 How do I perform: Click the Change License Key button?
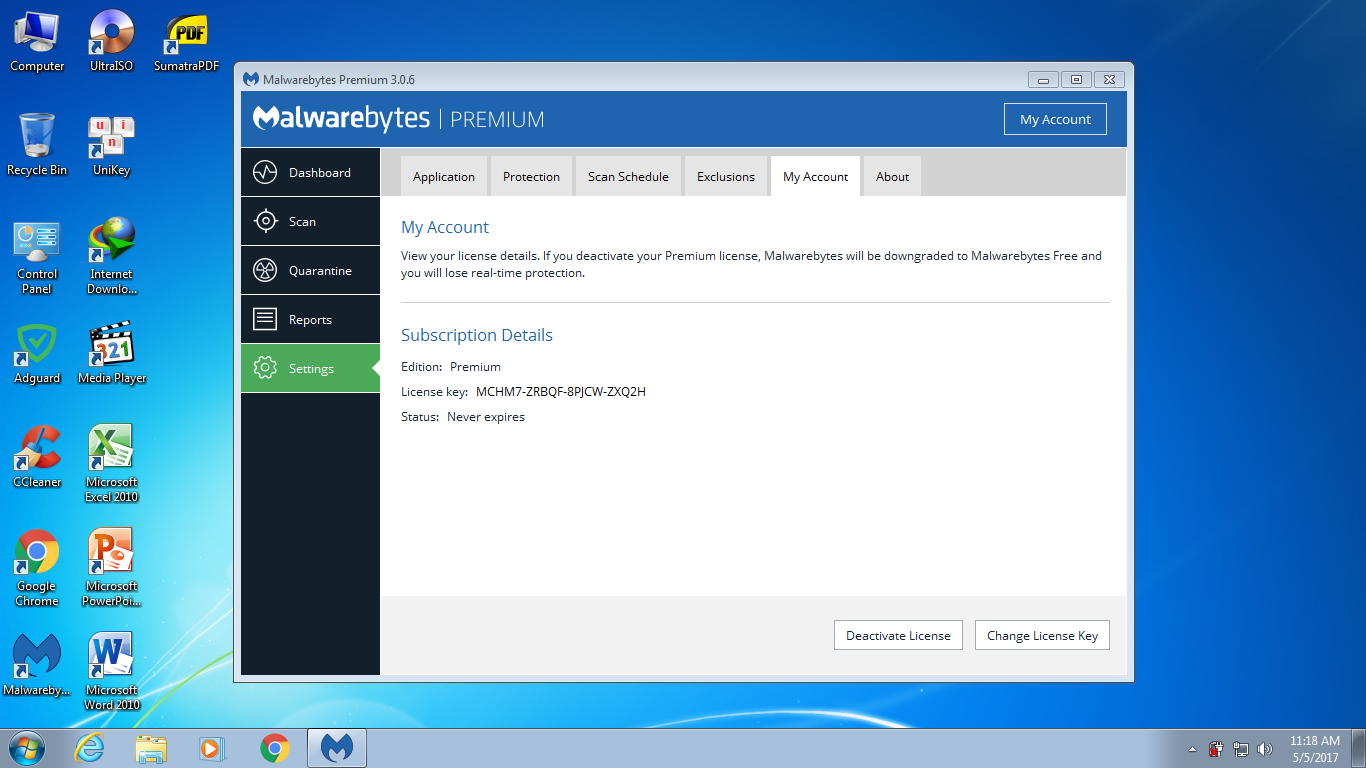(x=1042, y=635)
